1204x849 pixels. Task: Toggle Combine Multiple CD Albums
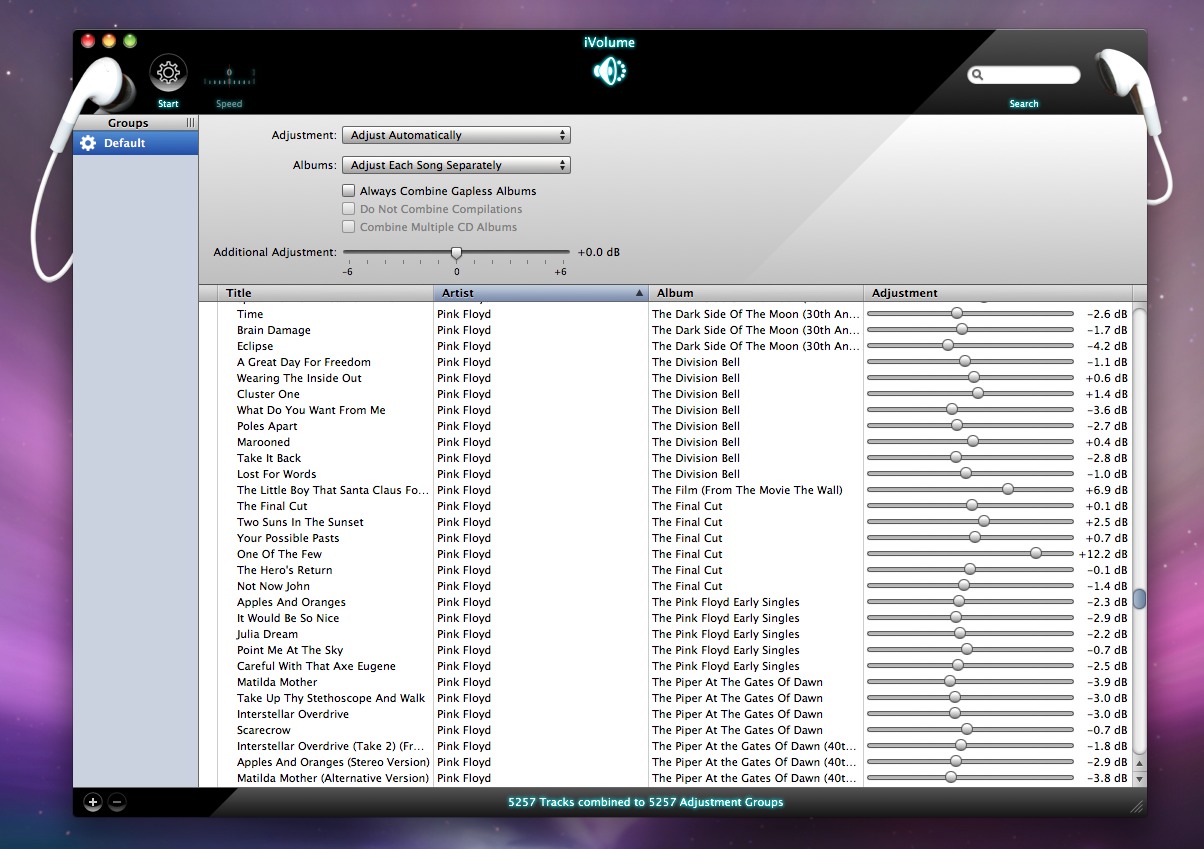click(348, 226)
